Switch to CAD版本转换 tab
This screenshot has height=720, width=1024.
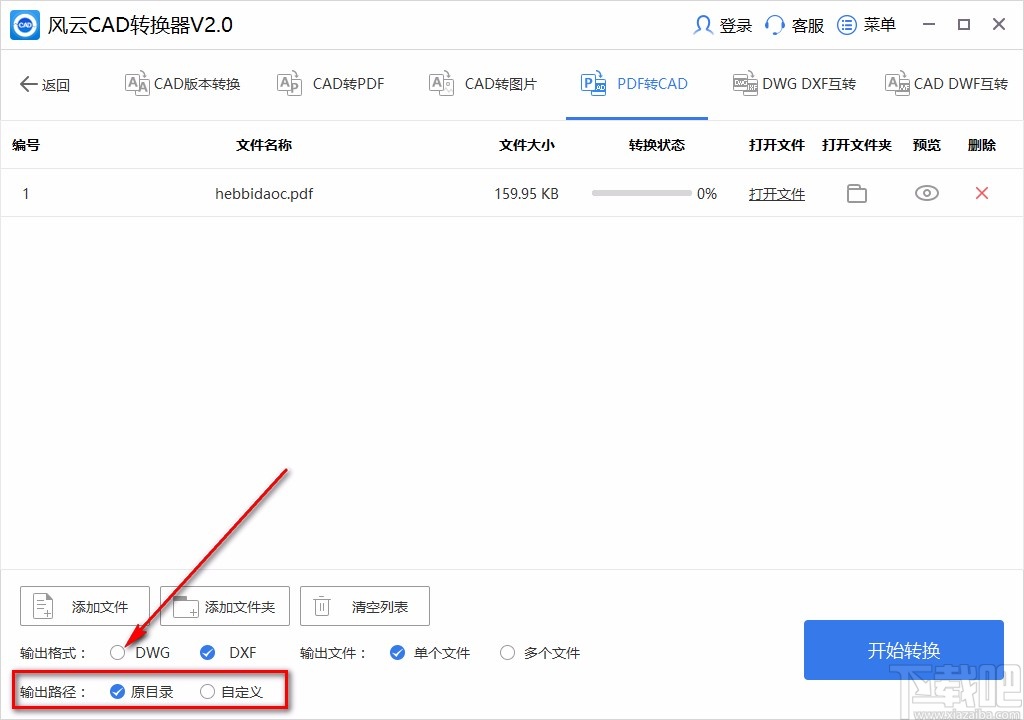pos(183,84)
